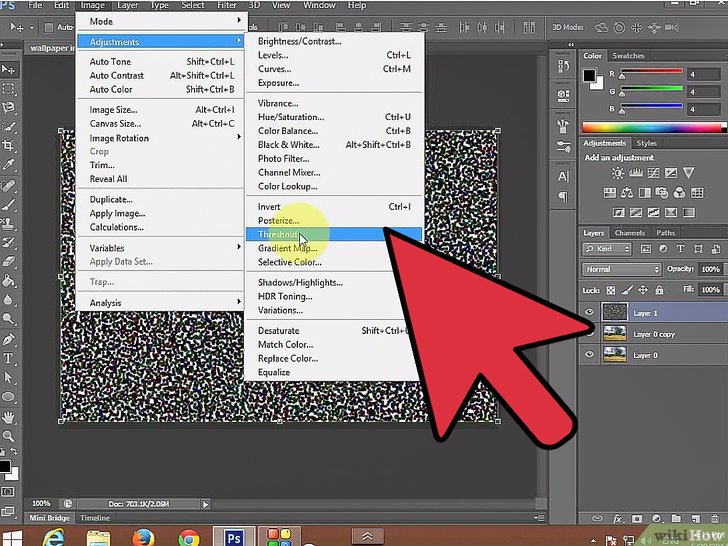Select the Rectangular Marquee tool
The image size is (728, 546).
click(8, 89)
